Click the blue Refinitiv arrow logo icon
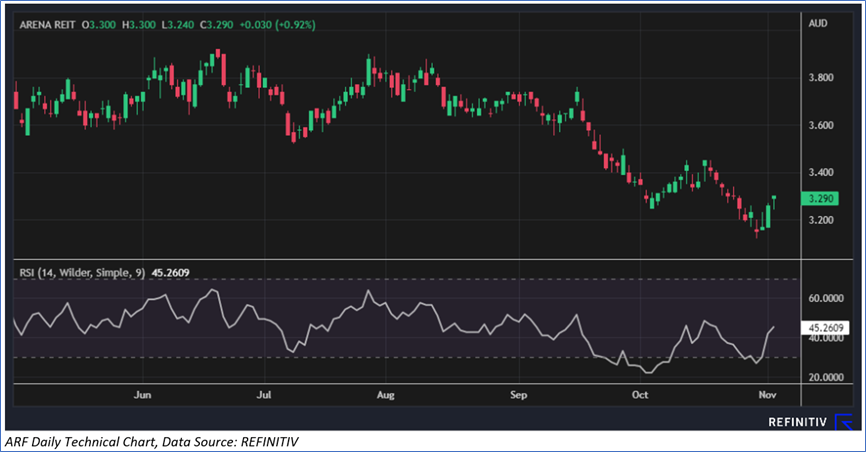Viewport: 866px width, 452px height. [x=844, y=422]
